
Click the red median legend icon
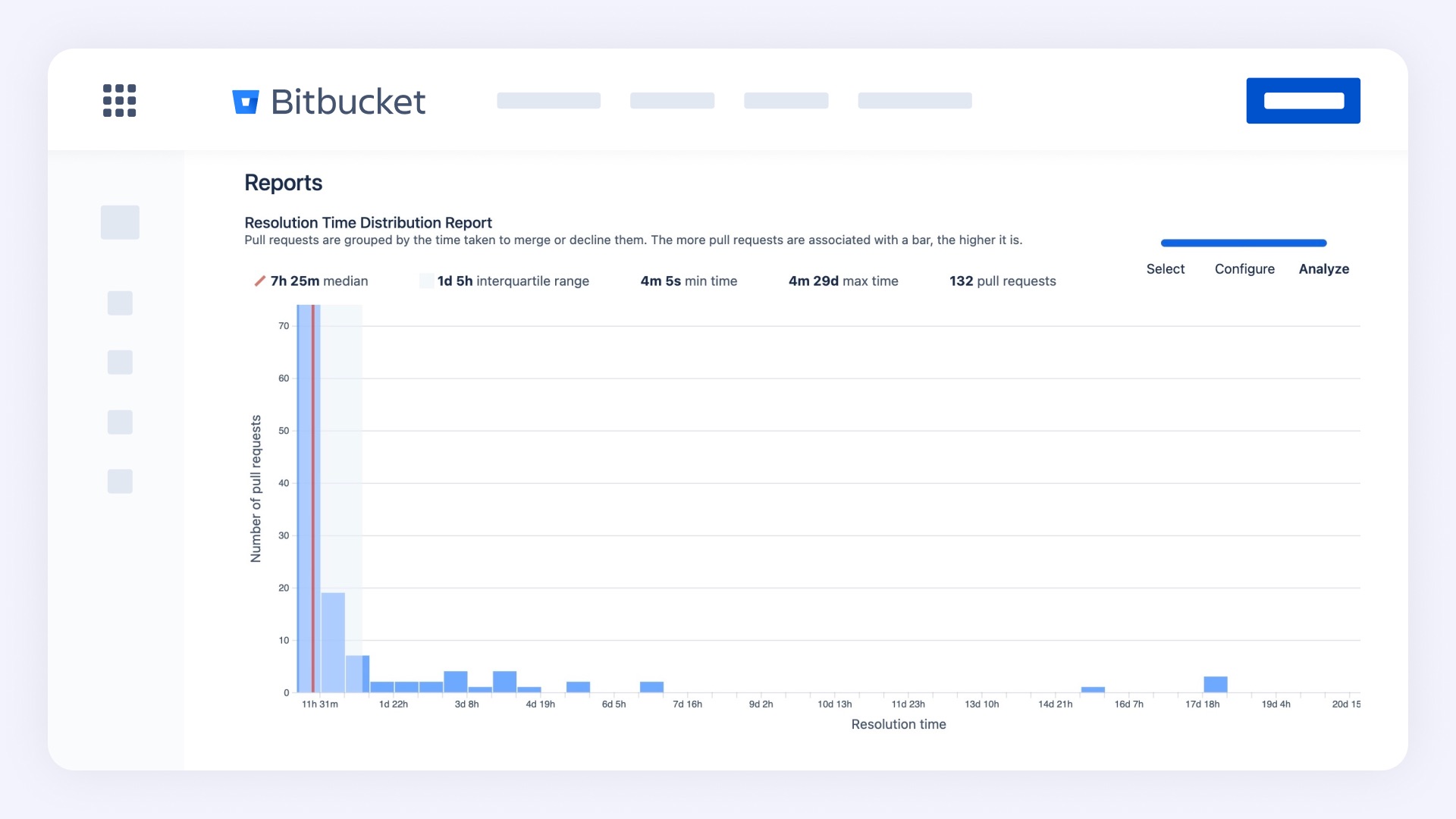coord(259,281)
